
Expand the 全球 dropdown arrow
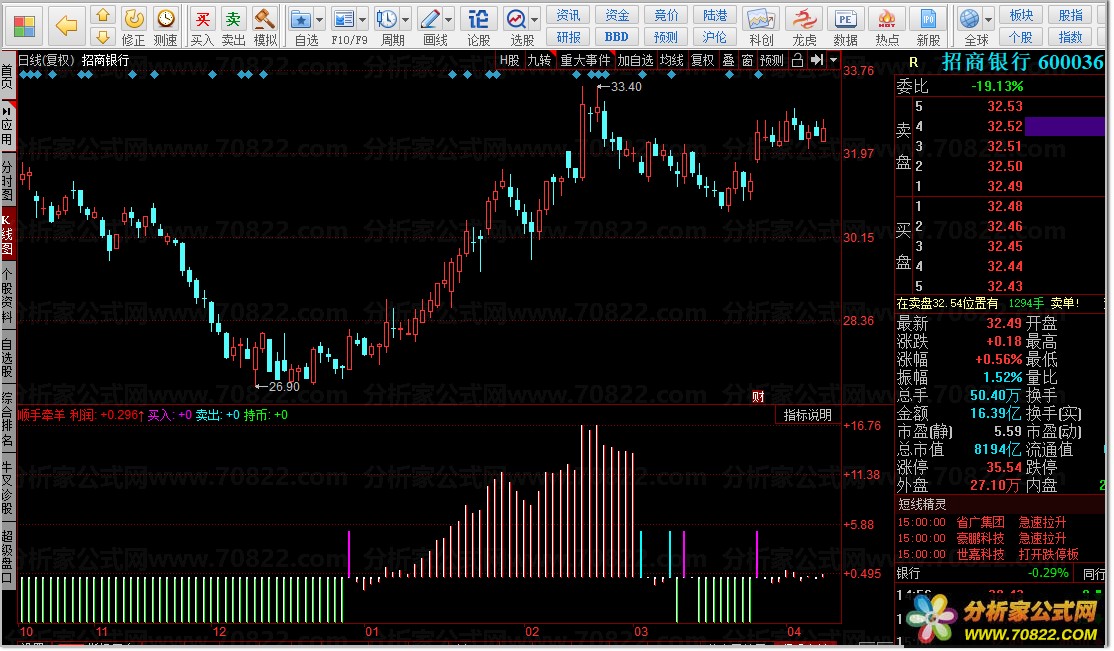click(988, 20)
